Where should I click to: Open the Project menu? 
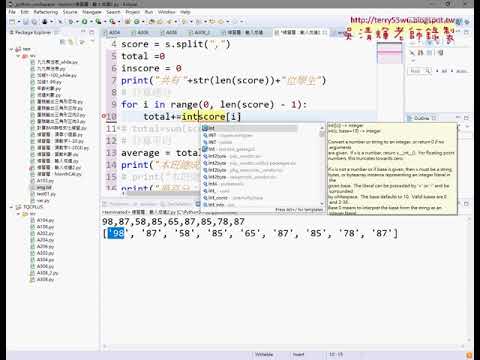pyautogui.click(x=133, y=12)
